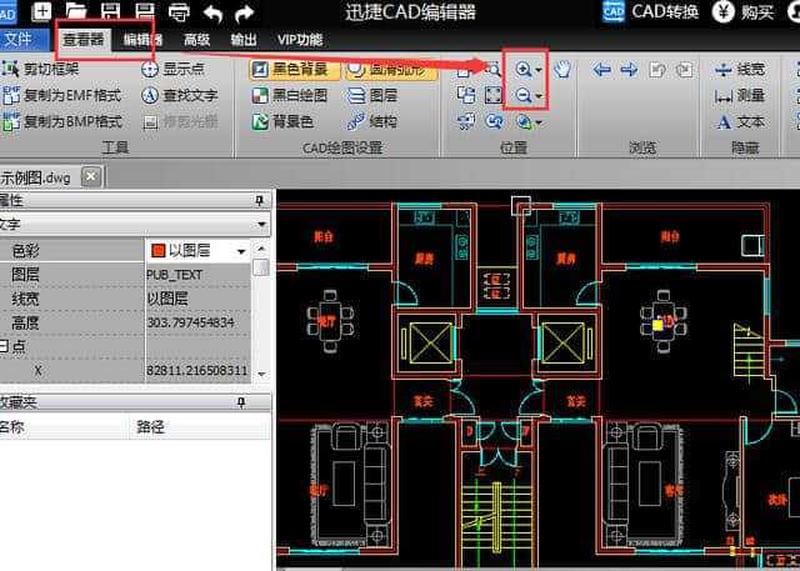Click the first page icon in 浏览 group
This screenshot has height=571, width=800.
coord(657,69)
